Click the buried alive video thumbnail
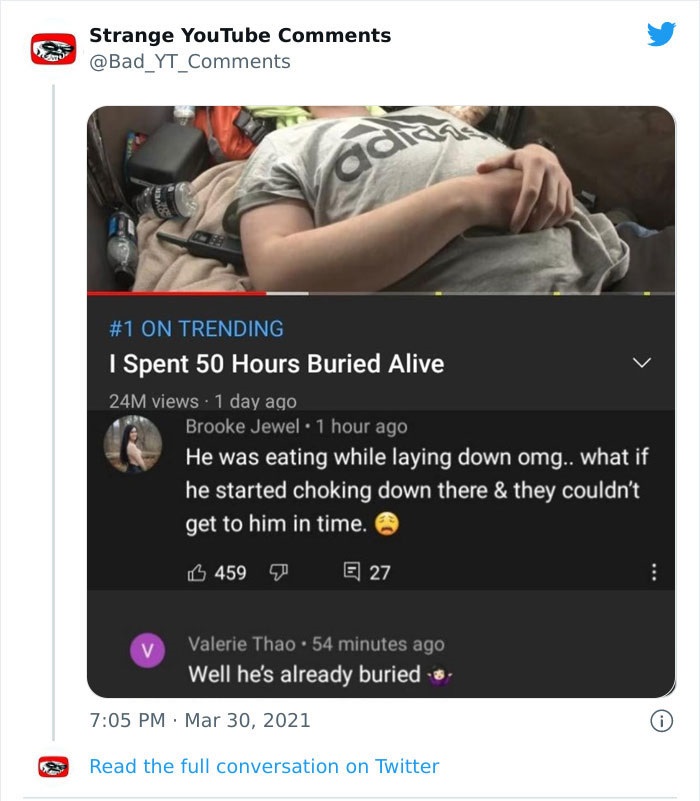 tap(380, 198)
